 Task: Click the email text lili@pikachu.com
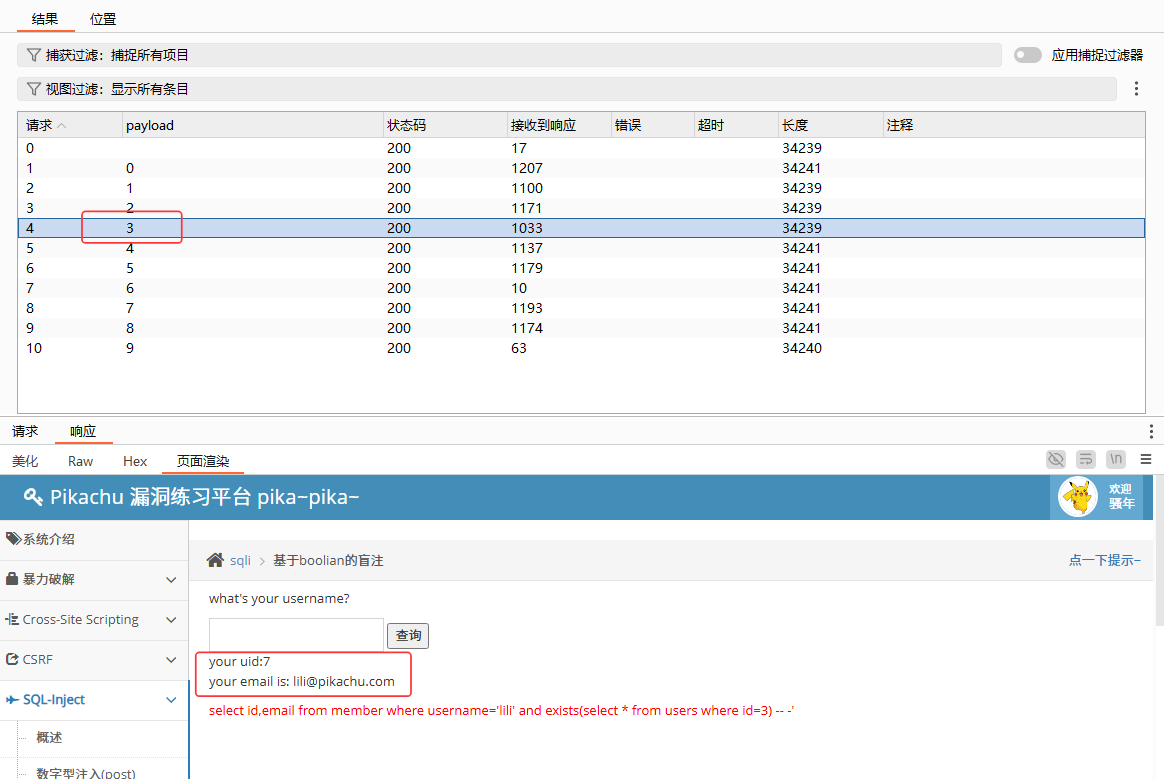pyautogui.click(x=344, y=682)
